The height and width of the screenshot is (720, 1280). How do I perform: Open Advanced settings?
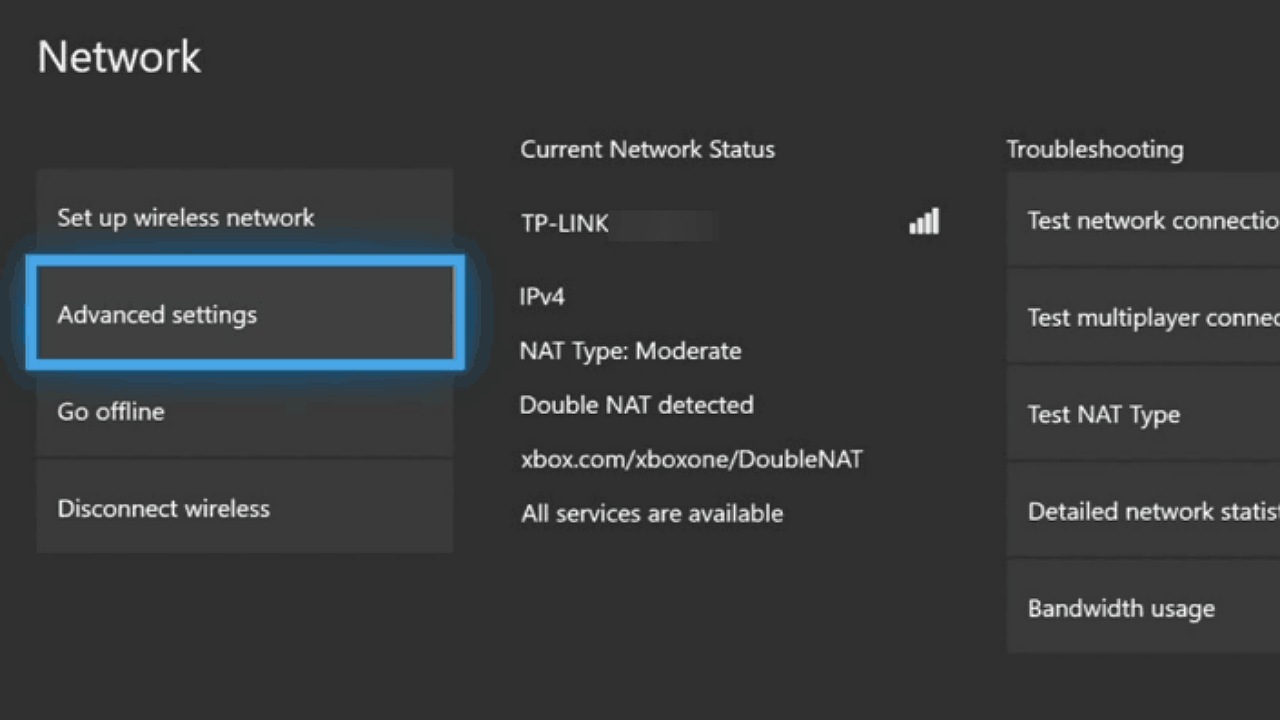(244, 314)
